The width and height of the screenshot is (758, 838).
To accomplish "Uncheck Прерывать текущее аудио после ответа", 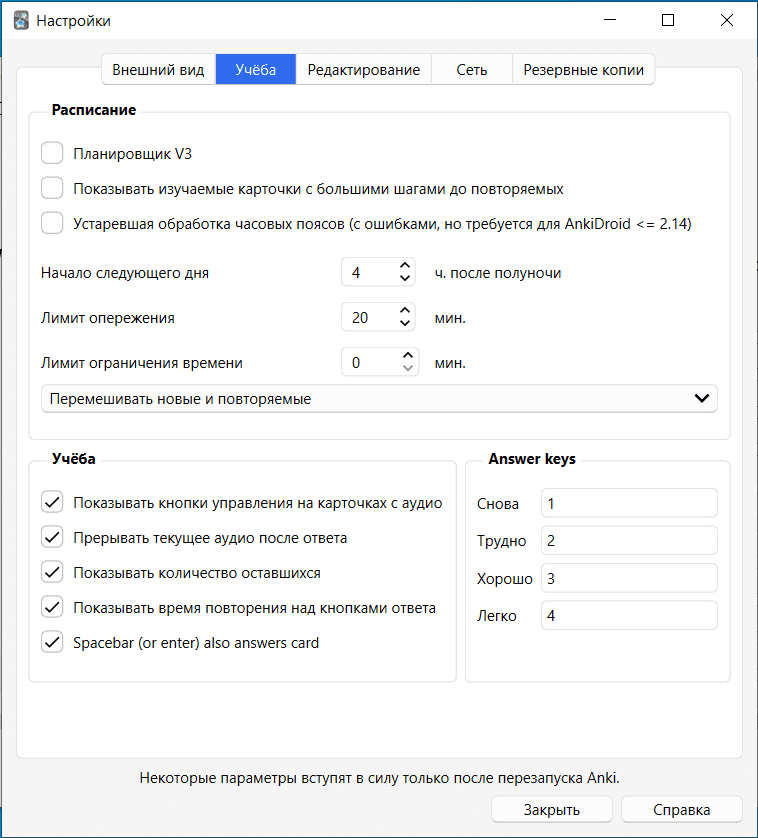I will [52, 538].
